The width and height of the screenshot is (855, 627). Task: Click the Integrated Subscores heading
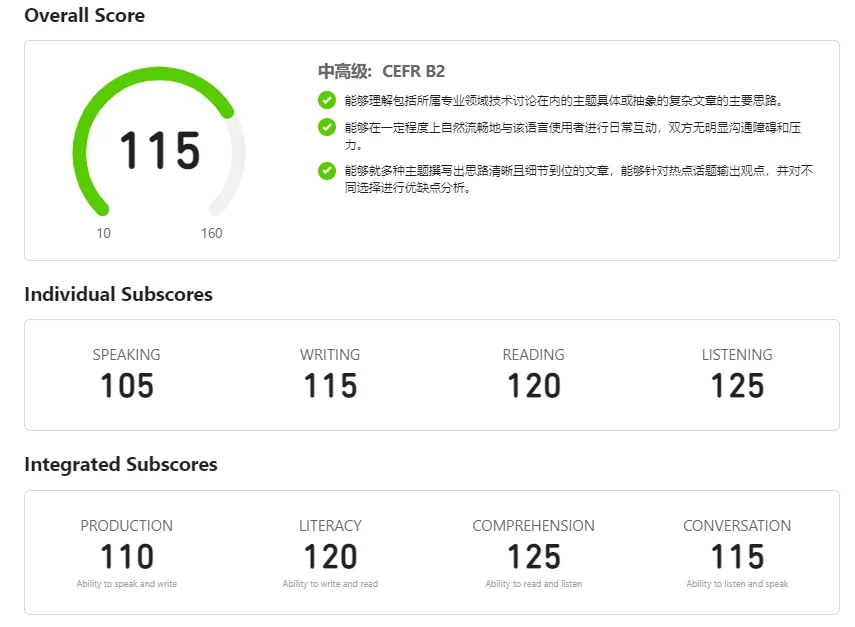click(121, 465)
